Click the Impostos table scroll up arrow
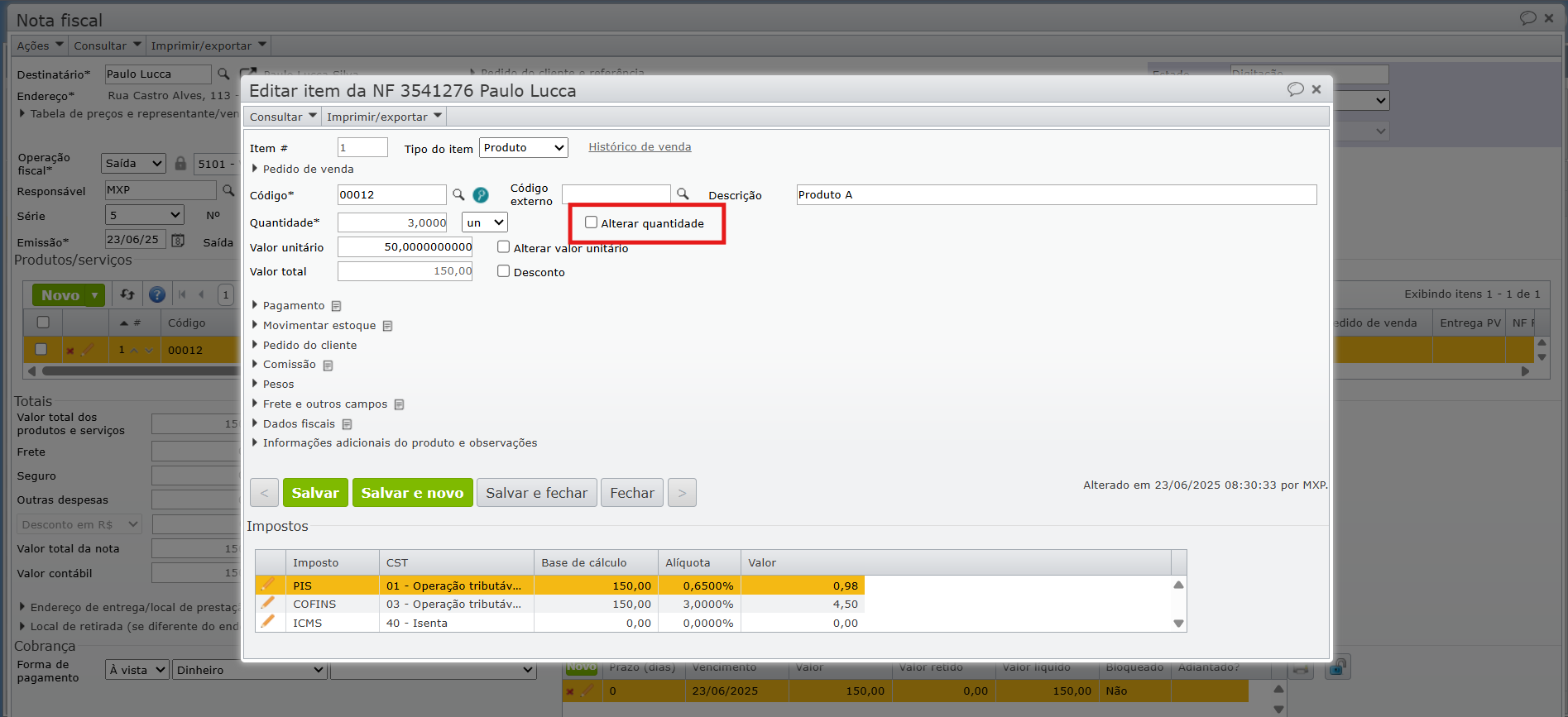Image resolution: width=1568 pixels, height=717 pixels. point(1179,585)
